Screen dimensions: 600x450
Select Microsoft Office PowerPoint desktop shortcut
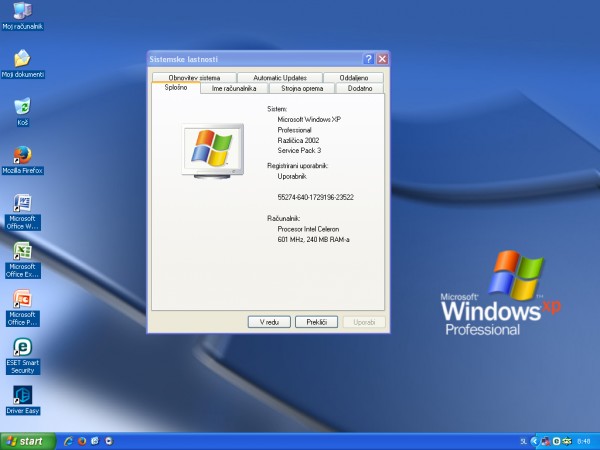click(x=23, y=308)
